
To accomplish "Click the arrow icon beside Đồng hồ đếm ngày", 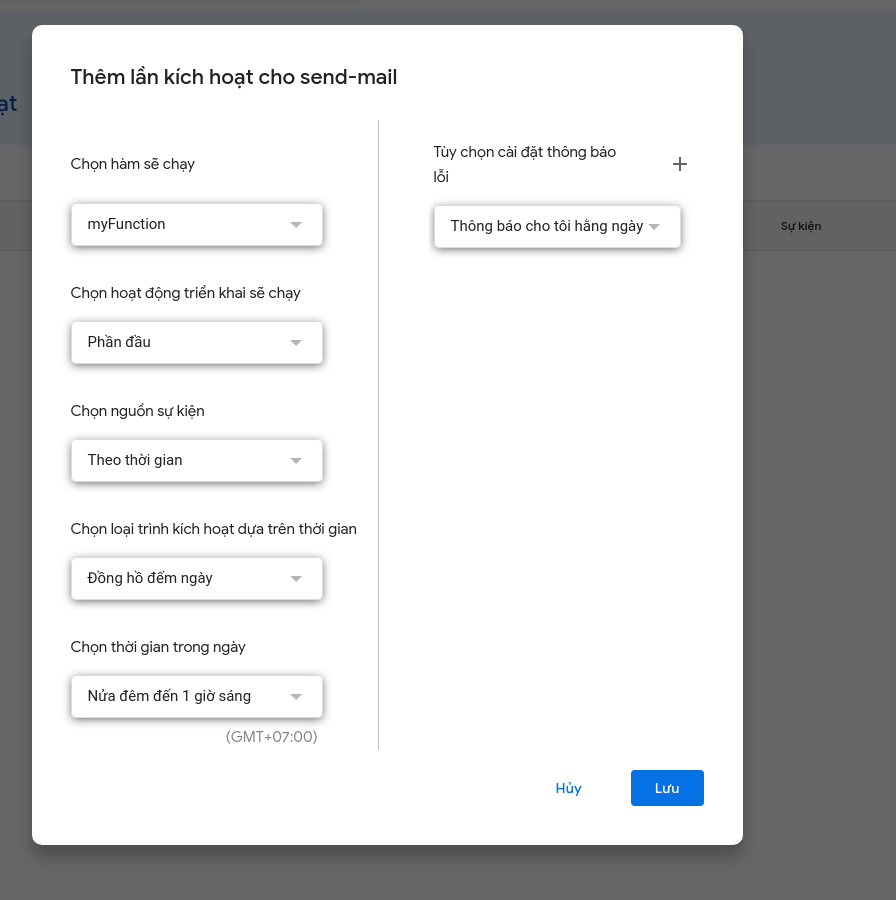I will tap(296, 579).
